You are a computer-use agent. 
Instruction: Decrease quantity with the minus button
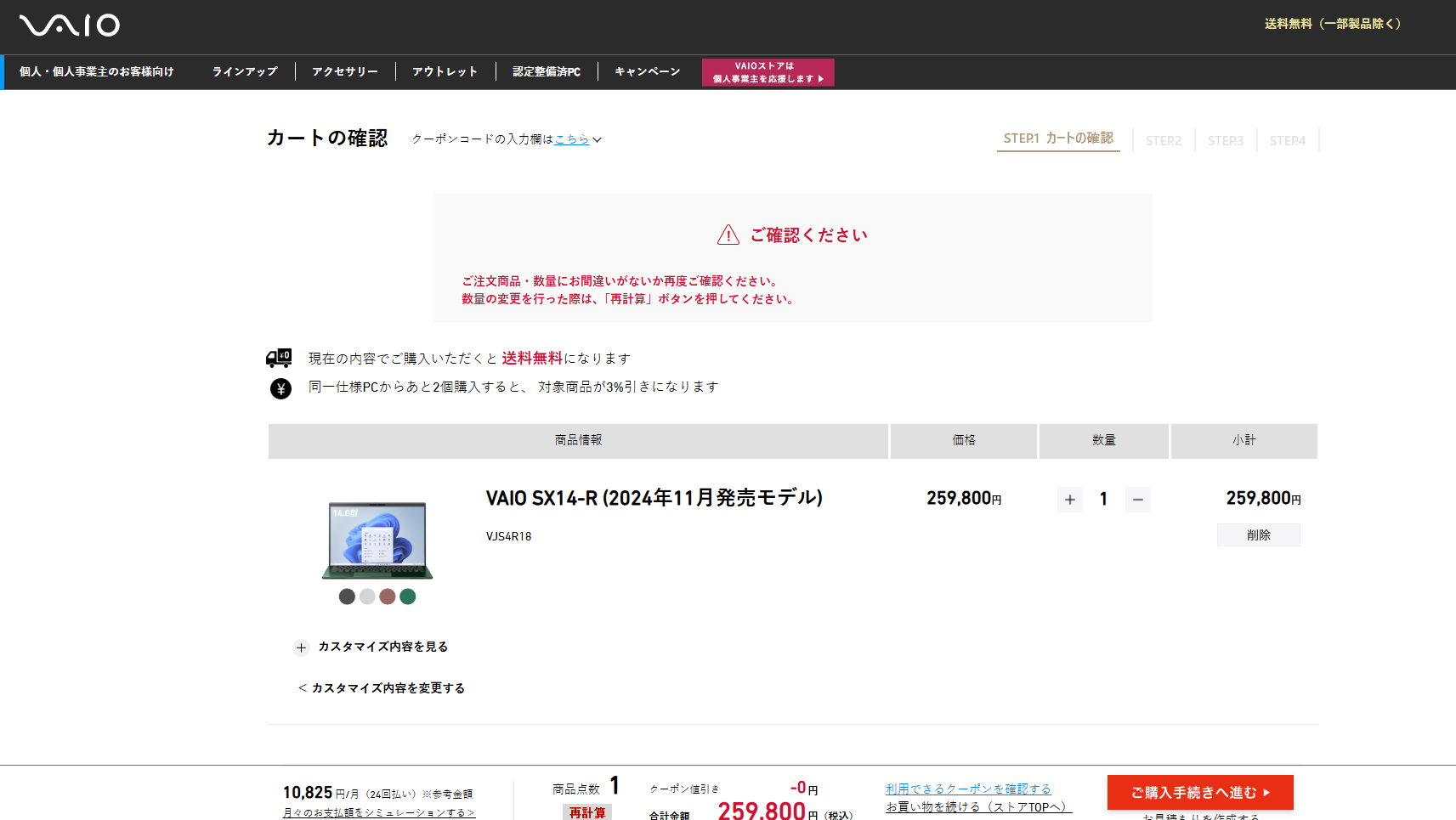point(1137,500)
